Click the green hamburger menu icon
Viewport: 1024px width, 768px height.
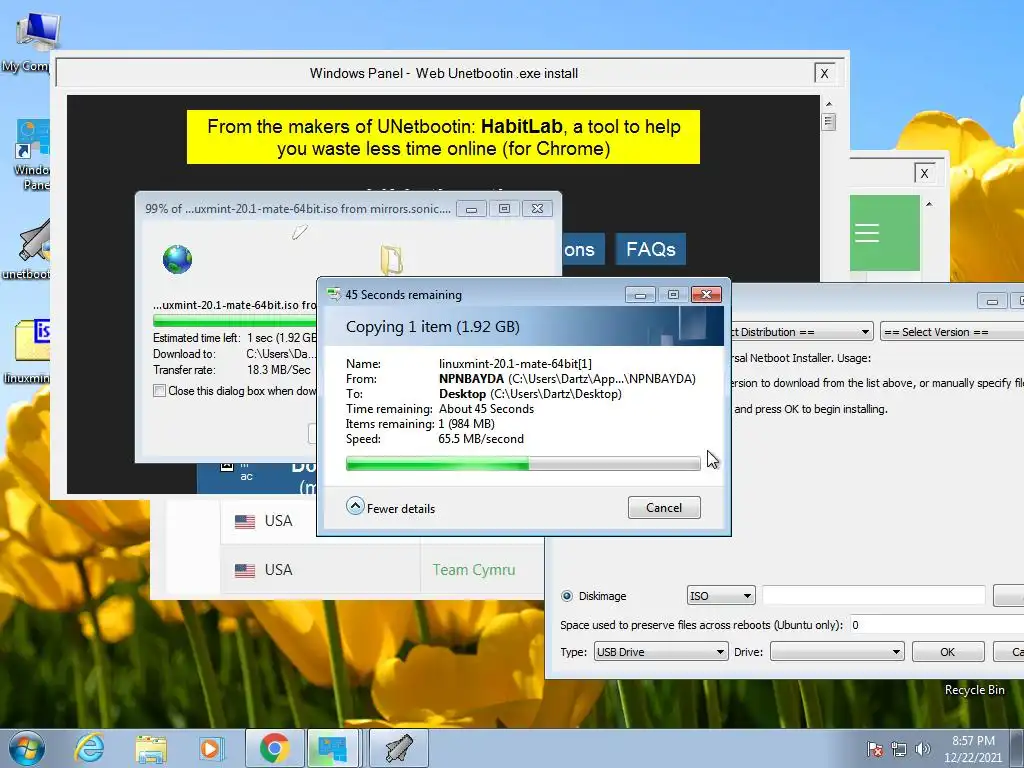click(x=867, y=232)
